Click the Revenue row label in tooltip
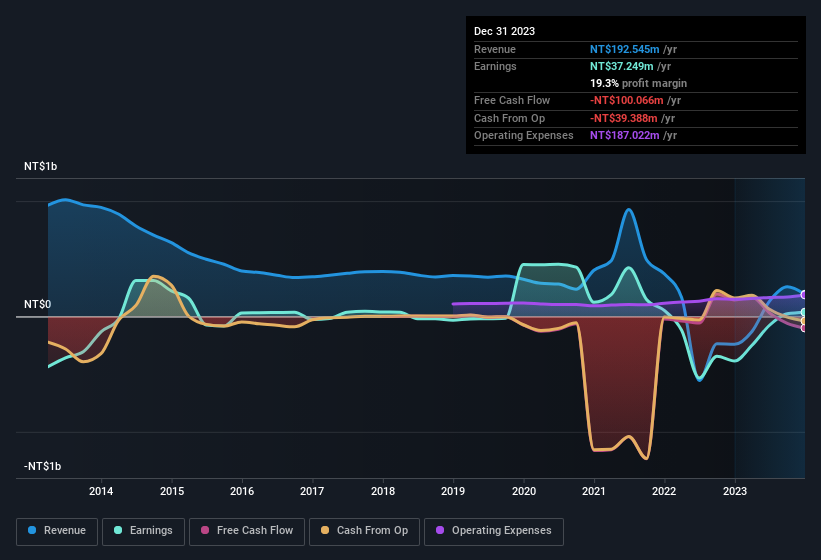Screen dimensions: 821x560 click(495, 49)
